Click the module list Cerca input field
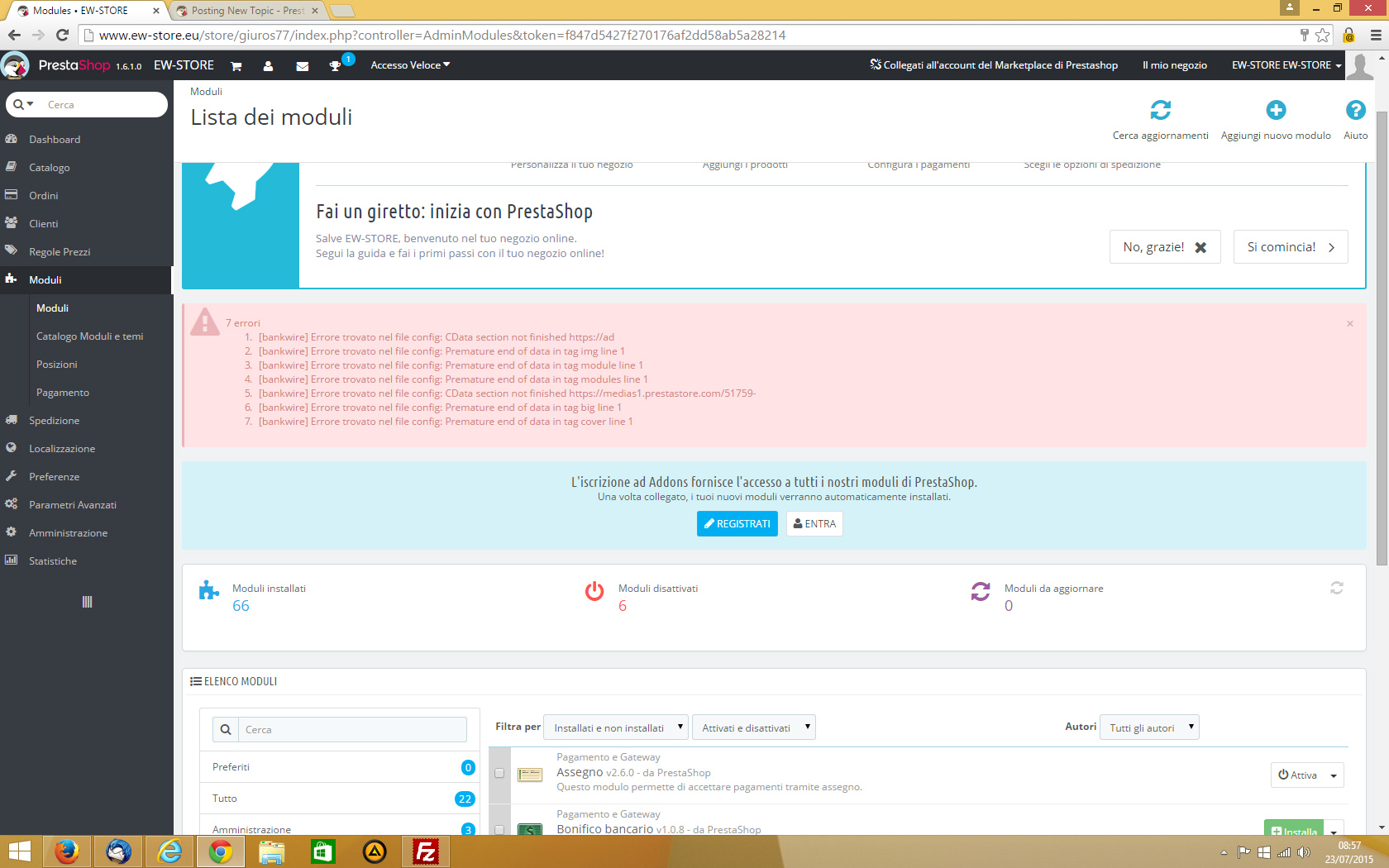The height and width of the screenshot is (868, 1389). click(x=353, y=730)
